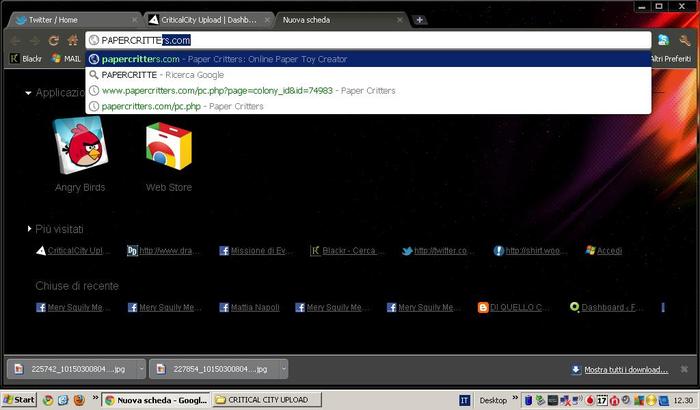Close the CriticalCity Upload tab

267,20
